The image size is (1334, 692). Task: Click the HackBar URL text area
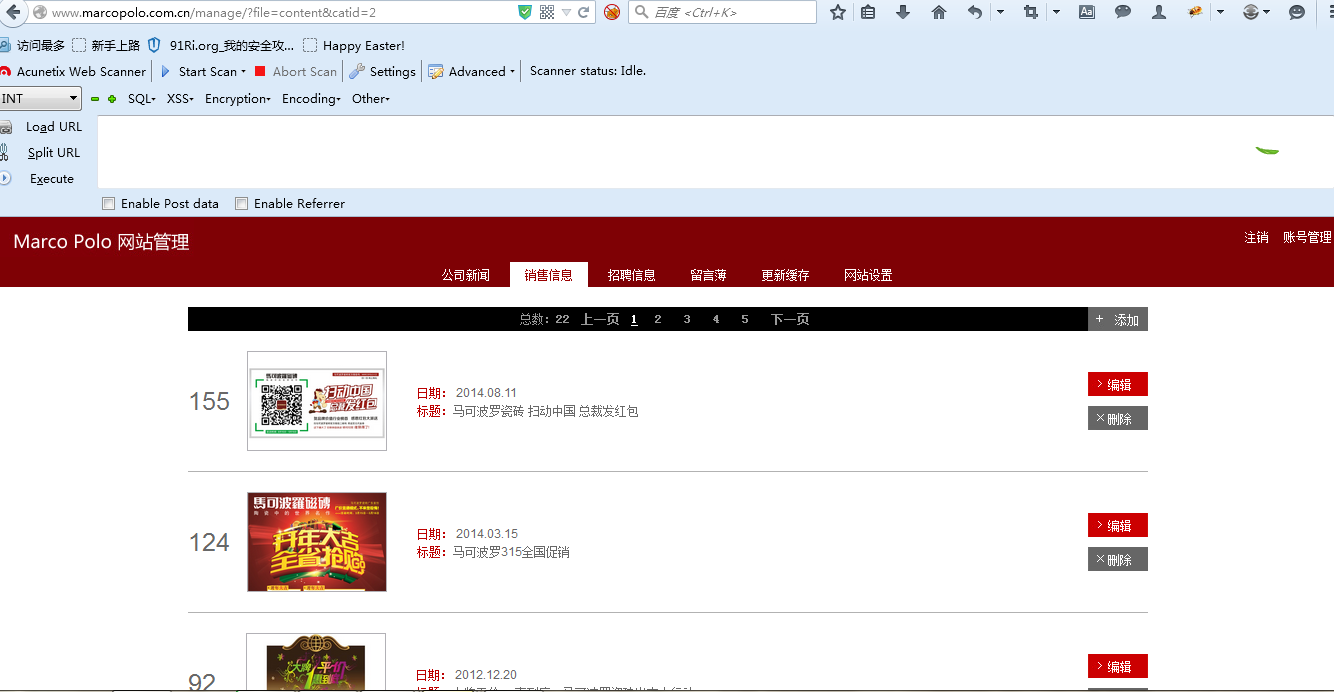715,152
